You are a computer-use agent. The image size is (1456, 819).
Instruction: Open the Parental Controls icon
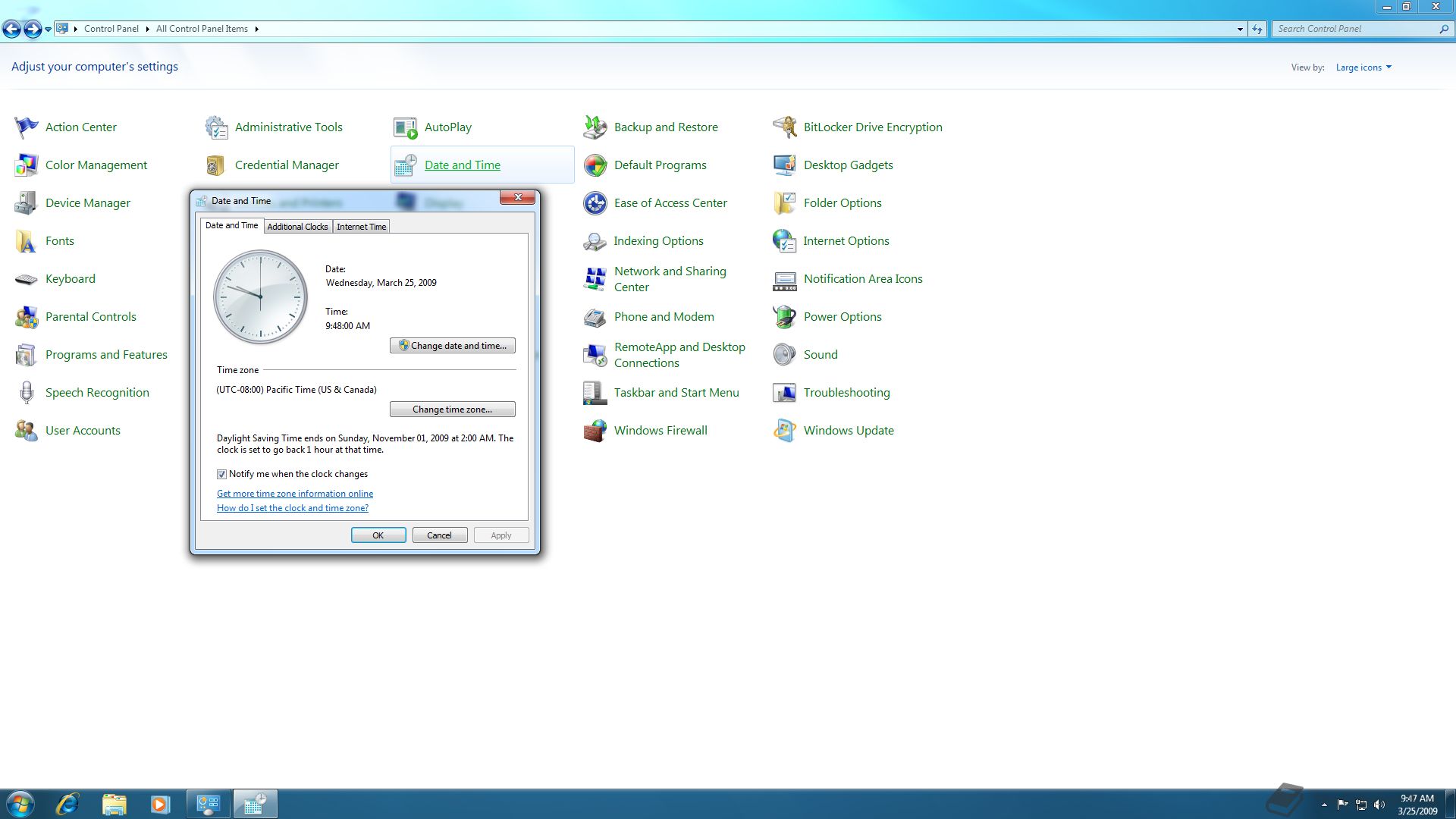point(26,317)
